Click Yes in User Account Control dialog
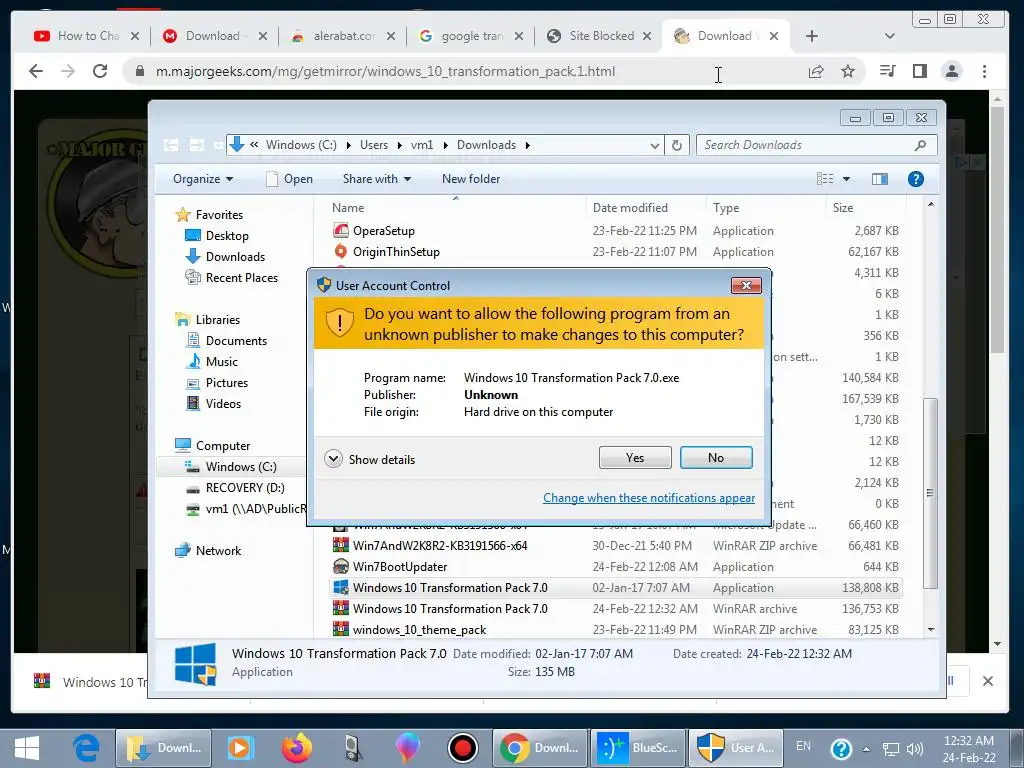The width and height of the screenshot is (1024, 768). point(635,458)
